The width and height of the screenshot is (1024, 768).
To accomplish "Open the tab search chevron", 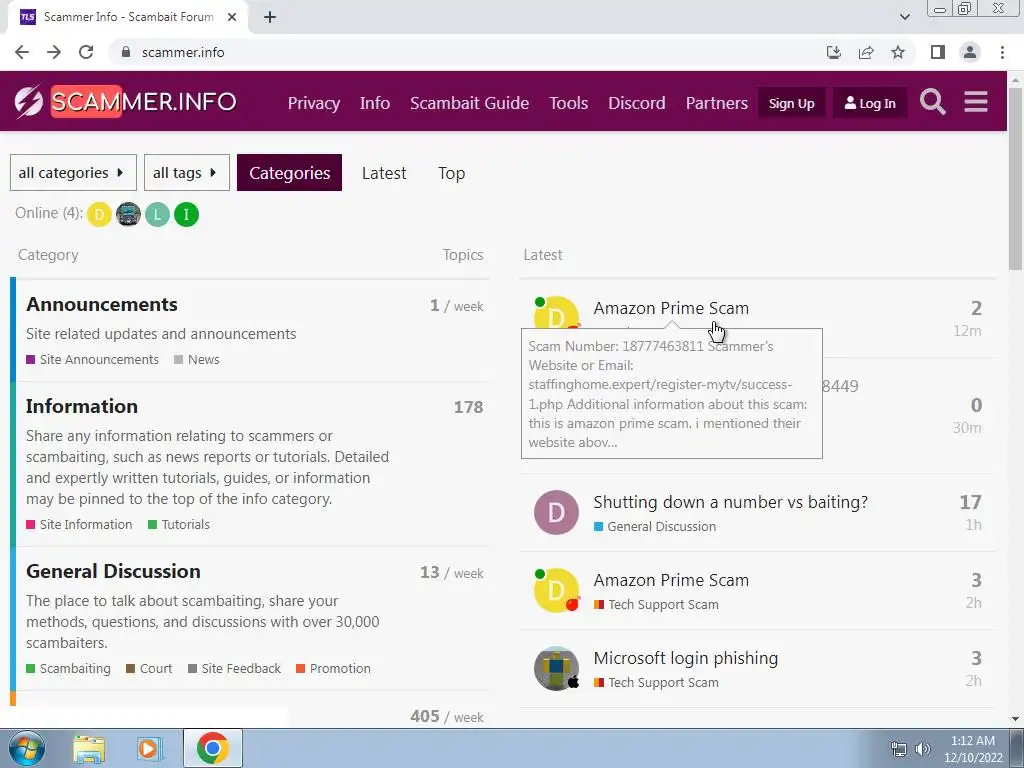I will 904,17.
